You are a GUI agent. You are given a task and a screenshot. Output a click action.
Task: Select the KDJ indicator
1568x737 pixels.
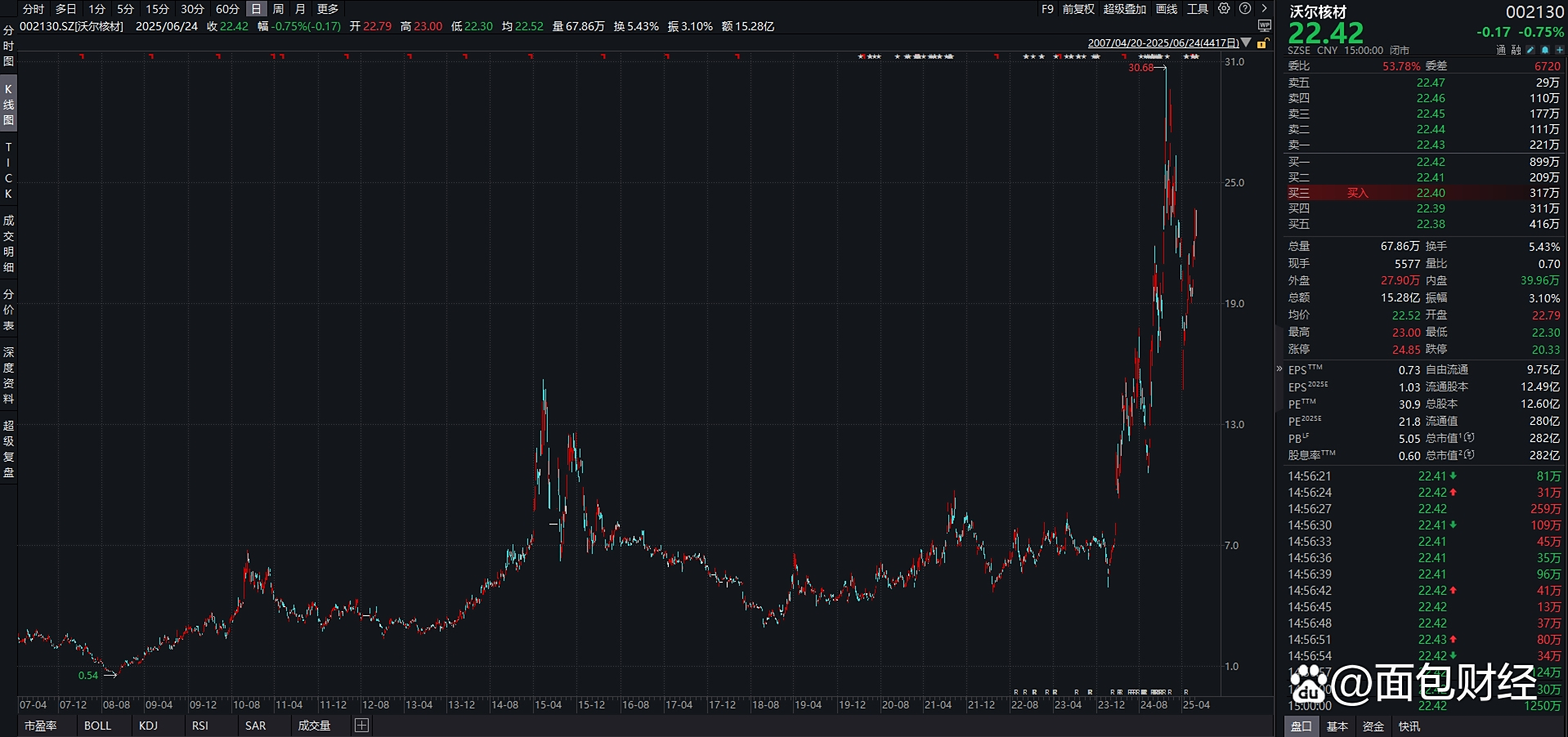click(148, 726)
